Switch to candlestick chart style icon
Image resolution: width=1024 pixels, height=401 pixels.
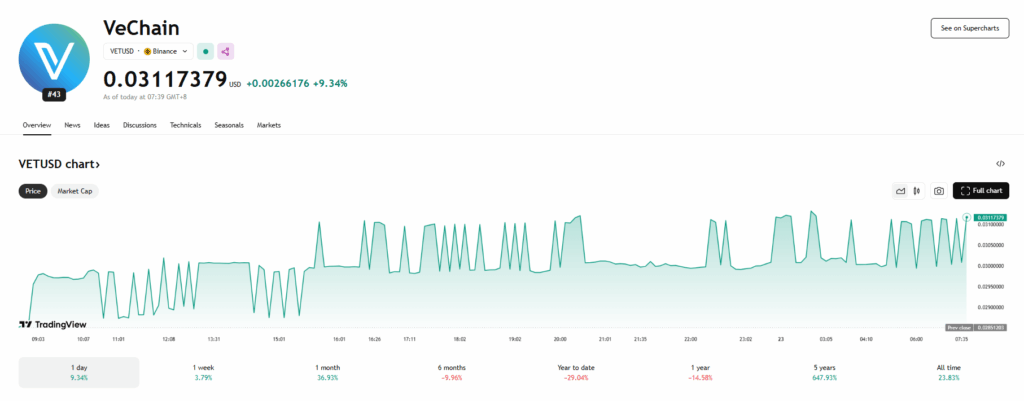[917, 191]
